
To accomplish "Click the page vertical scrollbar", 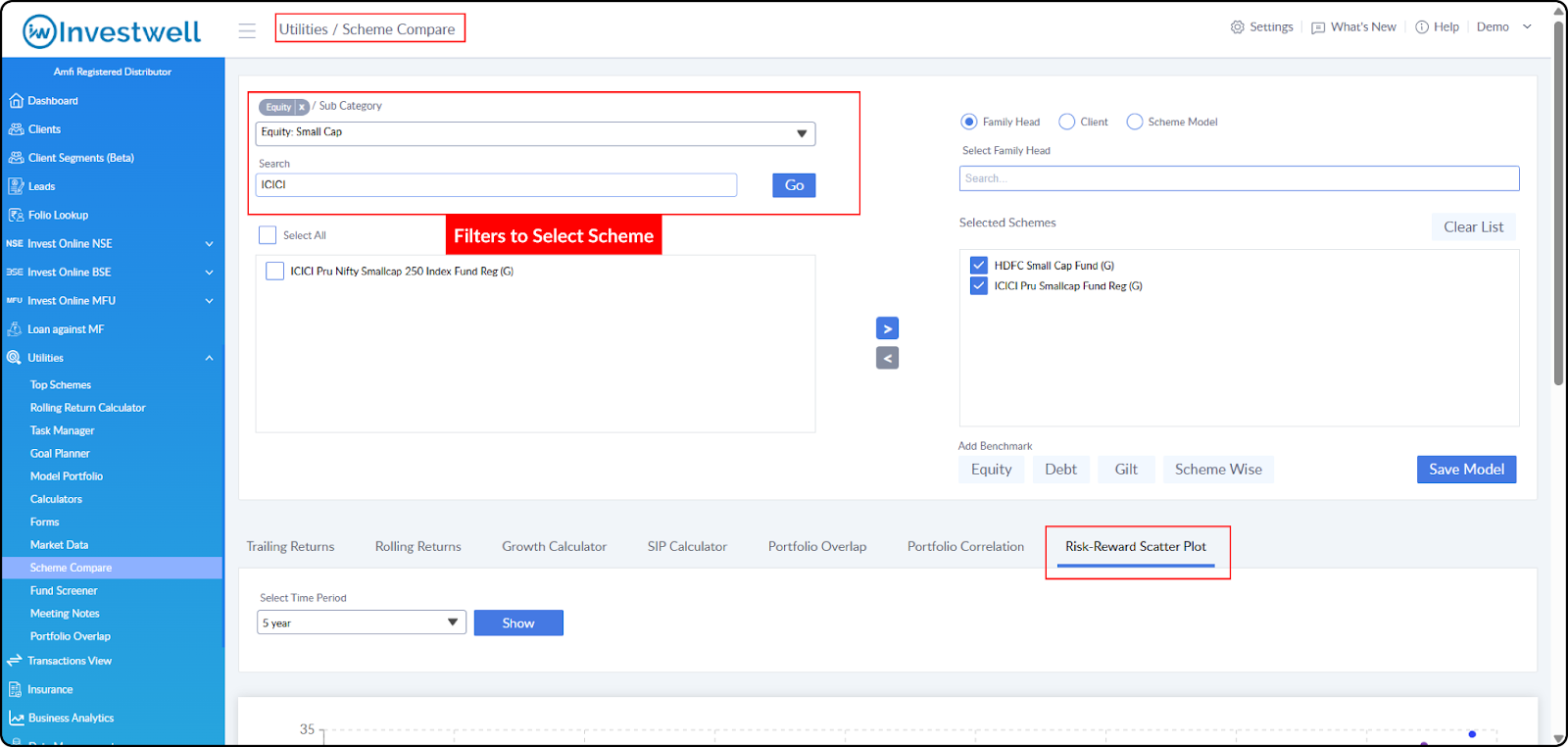I will click(1558, 204).
